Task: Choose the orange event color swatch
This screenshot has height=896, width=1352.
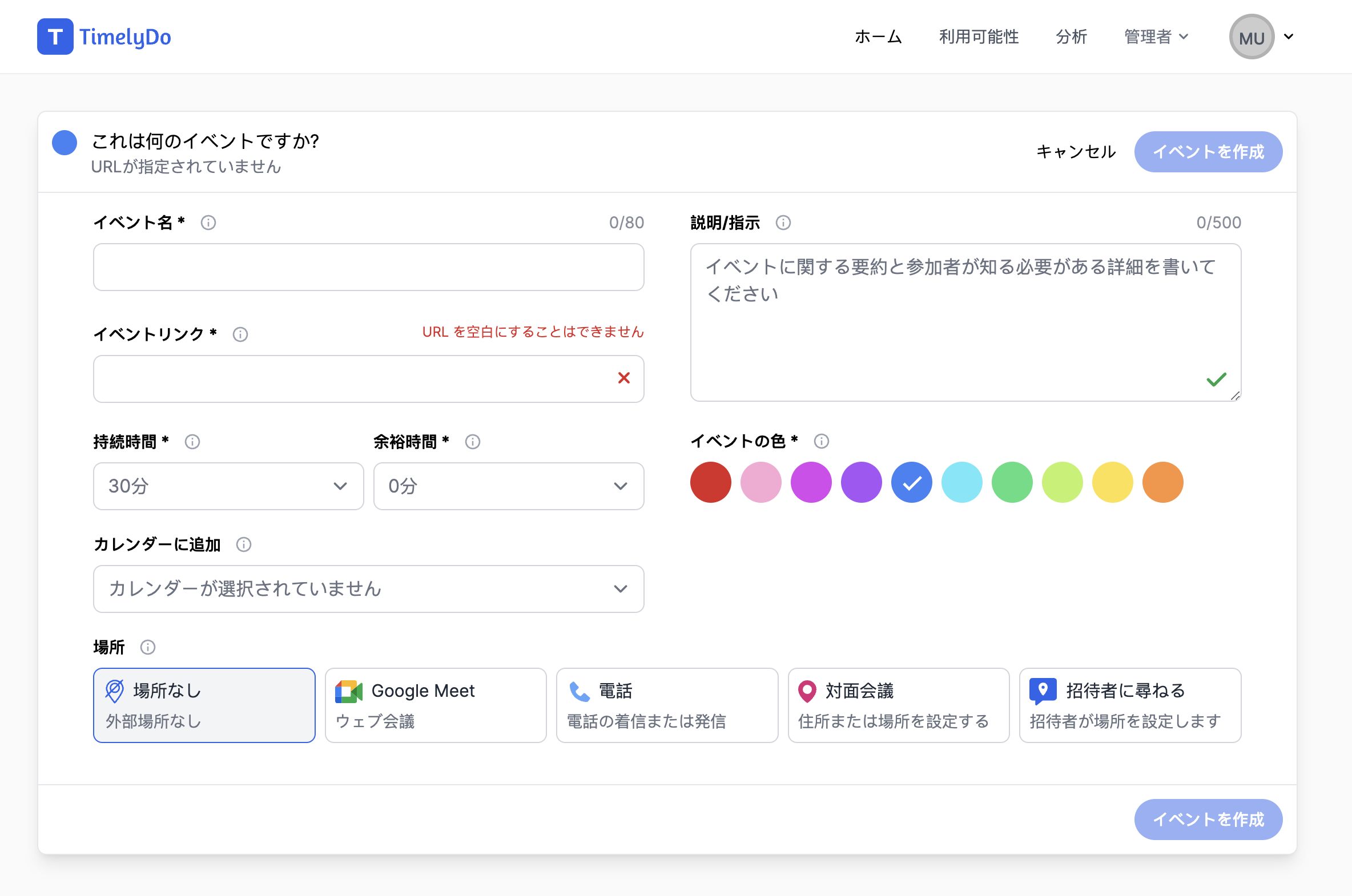Action: click(1163, 482)
